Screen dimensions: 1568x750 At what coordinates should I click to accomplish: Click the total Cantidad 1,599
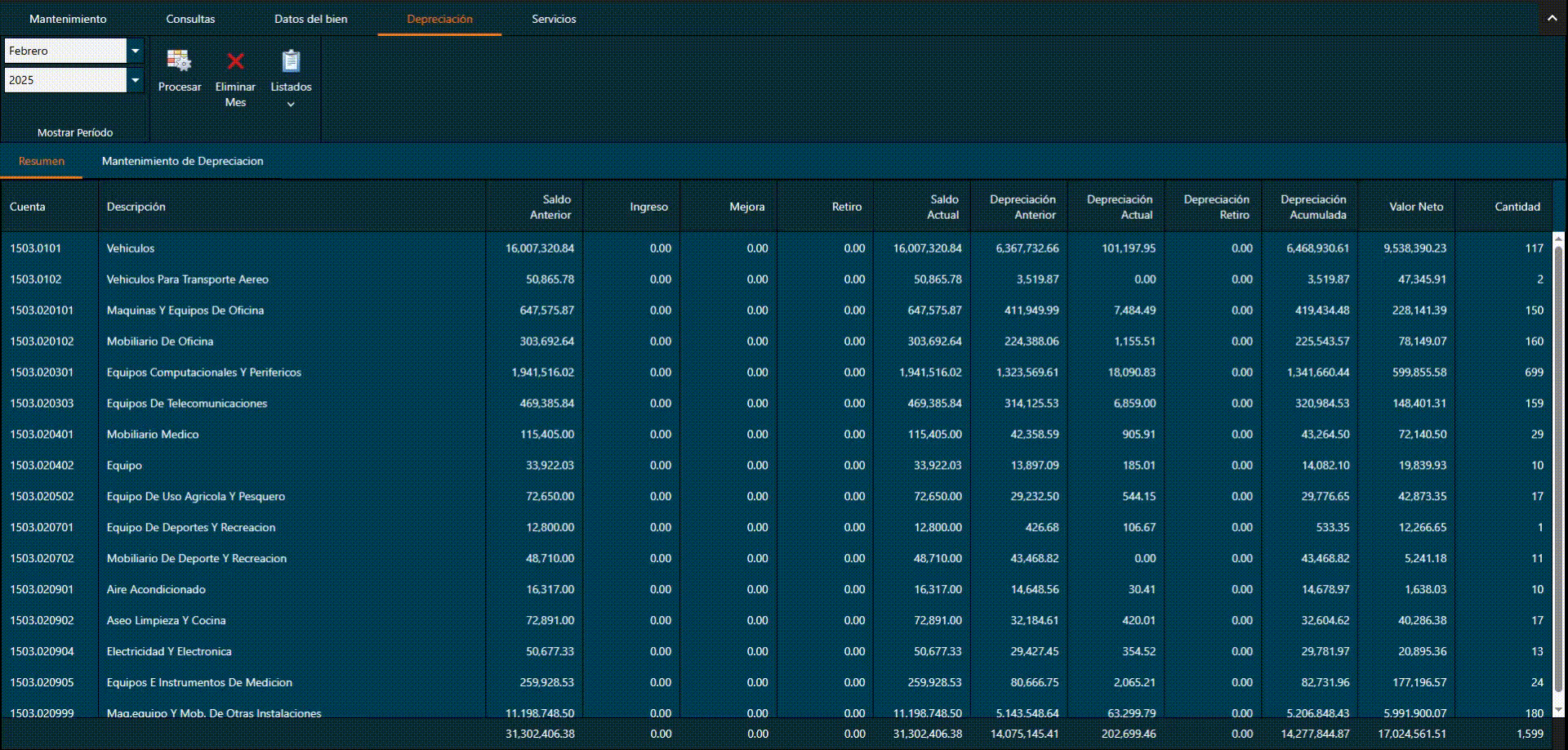click(1530, 734)
